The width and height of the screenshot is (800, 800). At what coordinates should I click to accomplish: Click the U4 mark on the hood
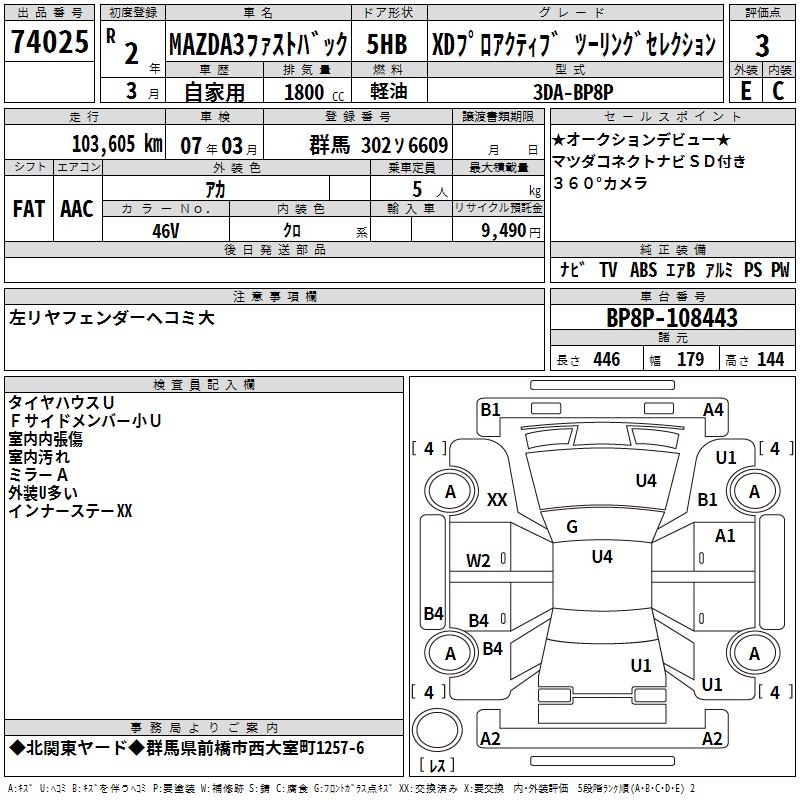tap(645, 480)
